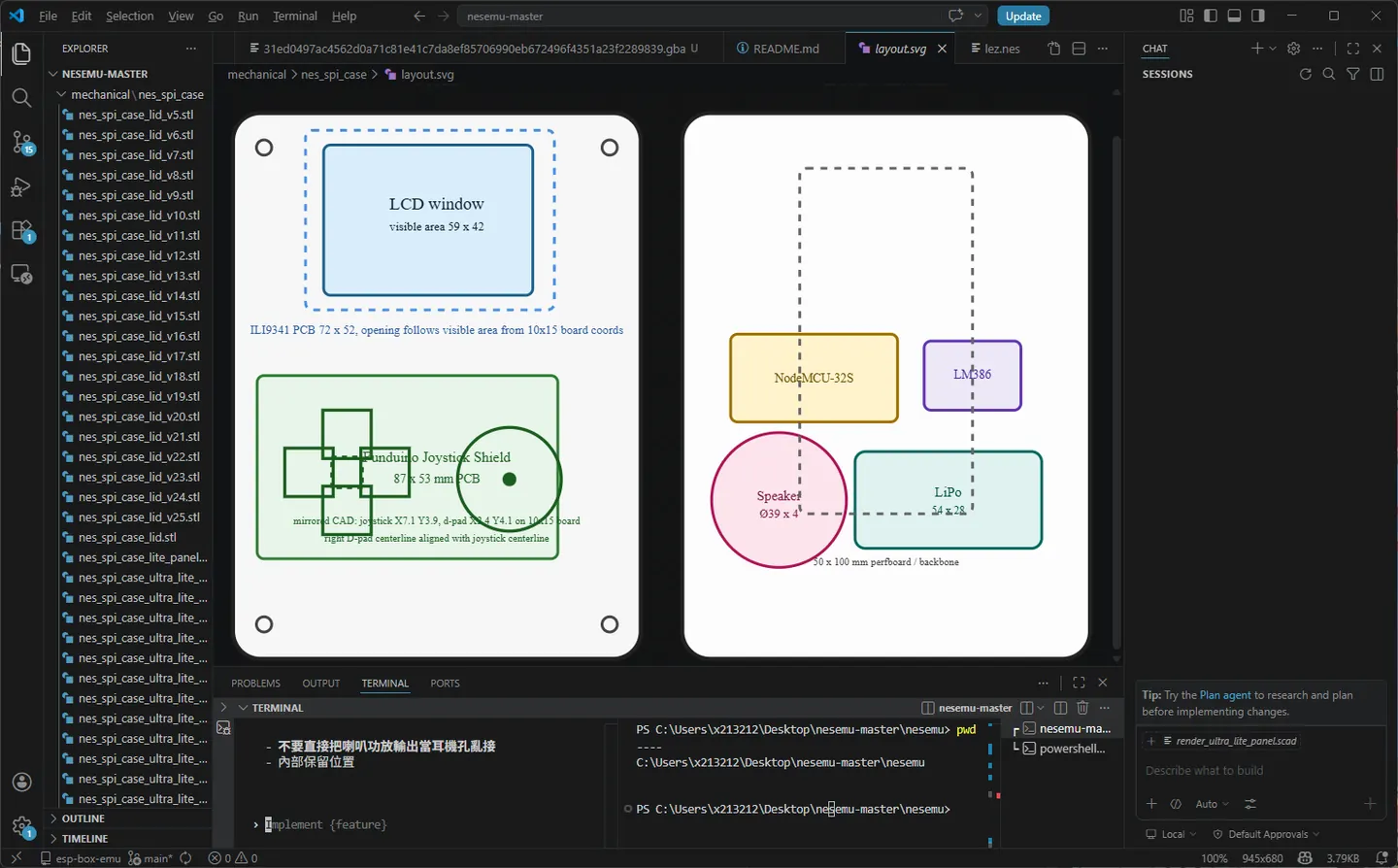
Task: Close the layout.svg tab
Action: tap(942, 49)
